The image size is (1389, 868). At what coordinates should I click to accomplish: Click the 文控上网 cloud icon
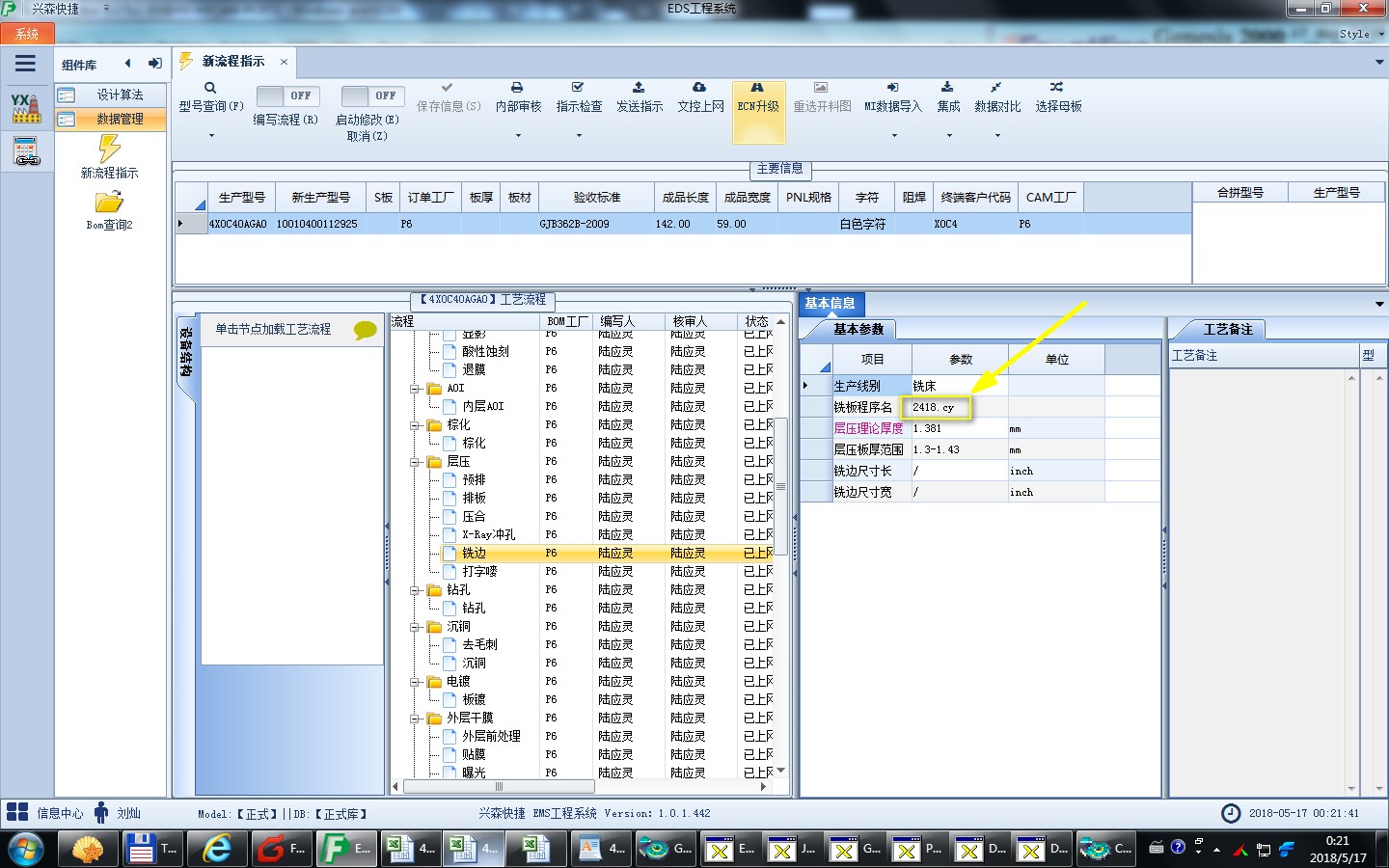click(699, 87)
